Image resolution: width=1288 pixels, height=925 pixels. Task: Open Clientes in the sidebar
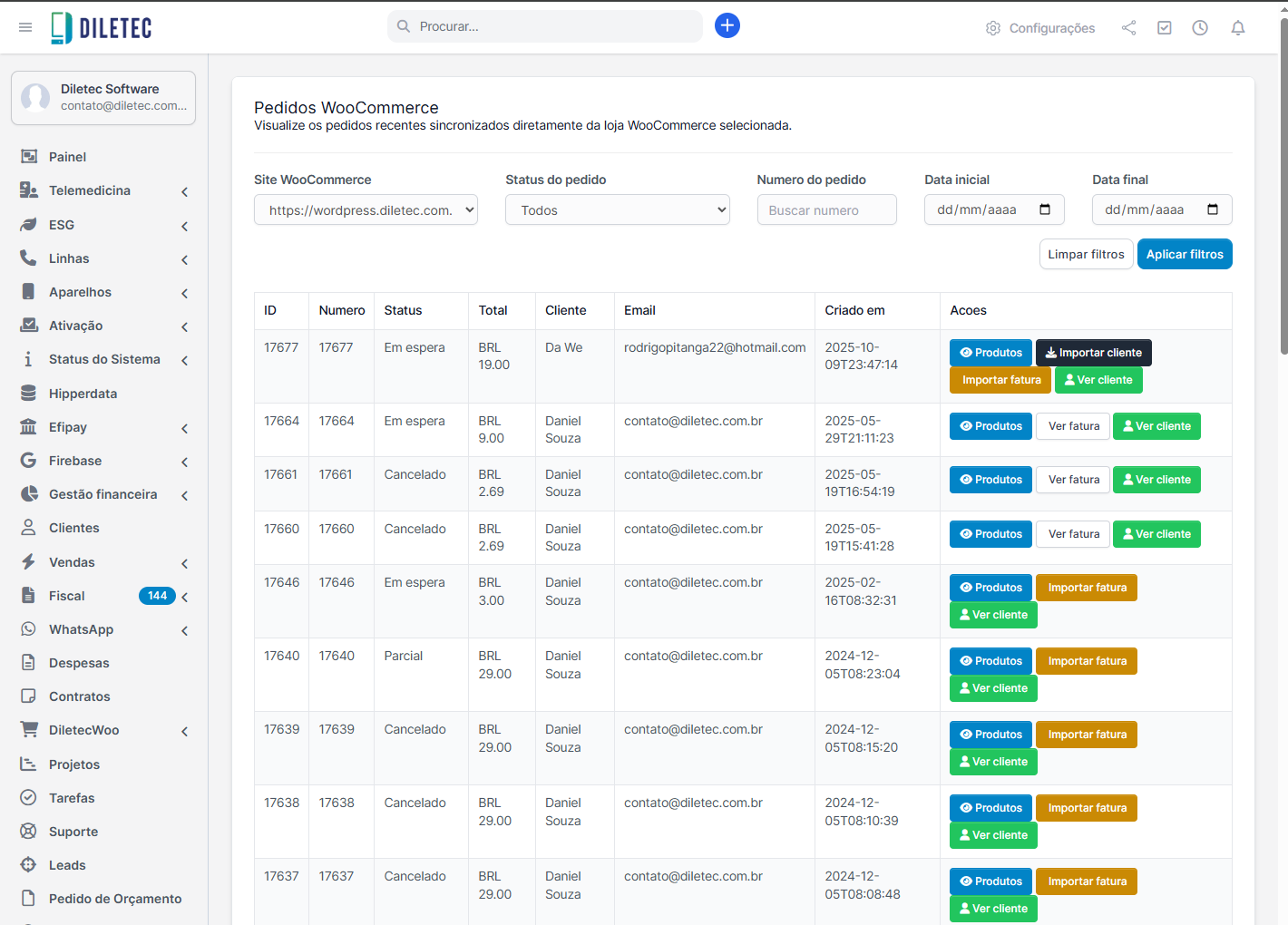point(74,528)
